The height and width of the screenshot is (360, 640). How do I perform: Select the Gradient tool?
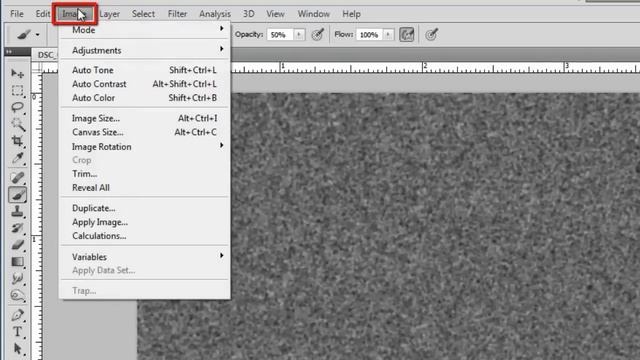click(17, 262)
